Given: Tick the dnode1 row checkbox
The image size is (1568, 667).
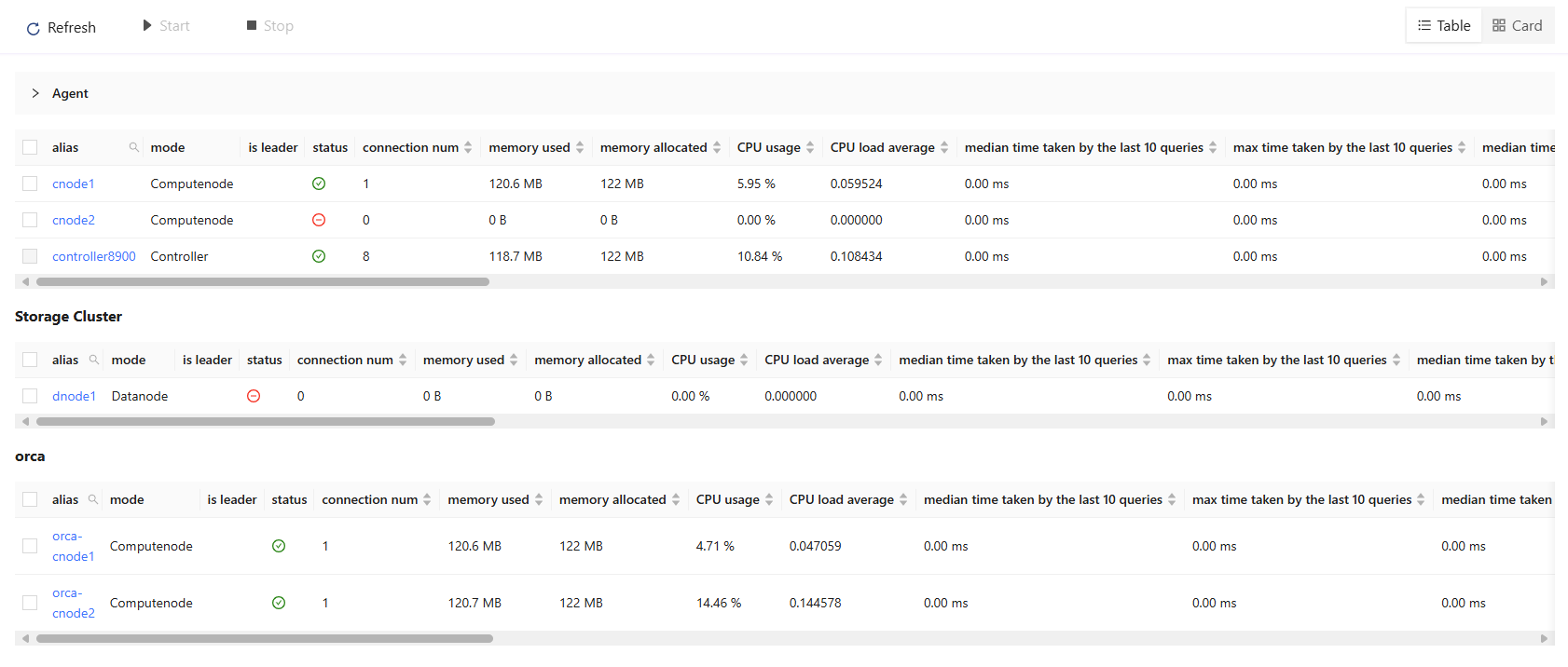Looking at the screenshot, I should [30, 396].
